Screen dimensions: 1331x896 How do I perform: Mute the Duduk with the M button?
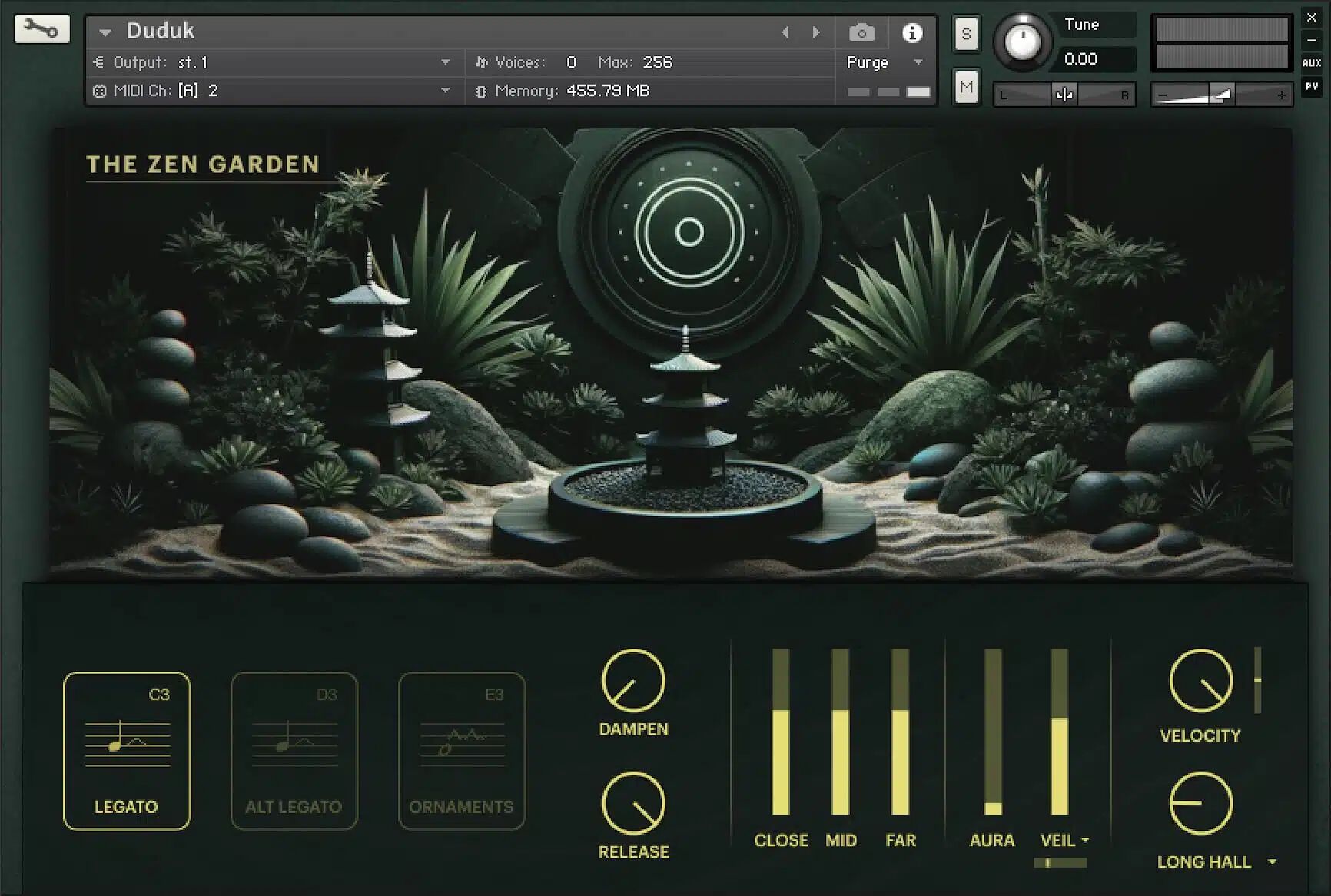click(x=966, y=86)
